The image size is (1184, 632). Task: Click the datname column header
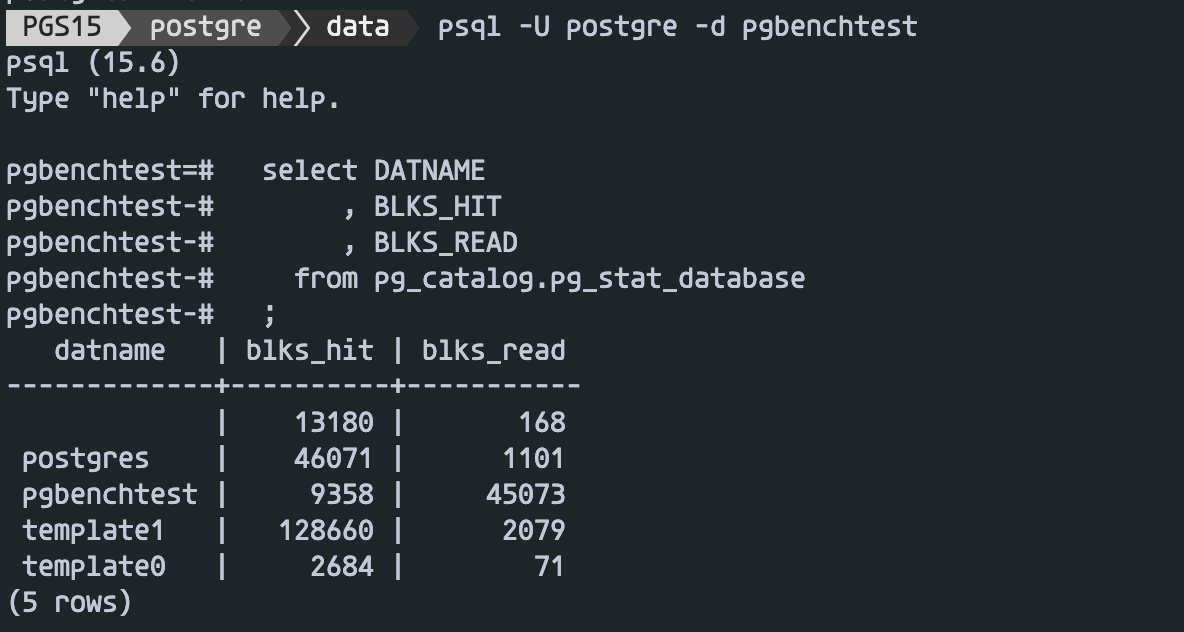click(x=109, y=350)
